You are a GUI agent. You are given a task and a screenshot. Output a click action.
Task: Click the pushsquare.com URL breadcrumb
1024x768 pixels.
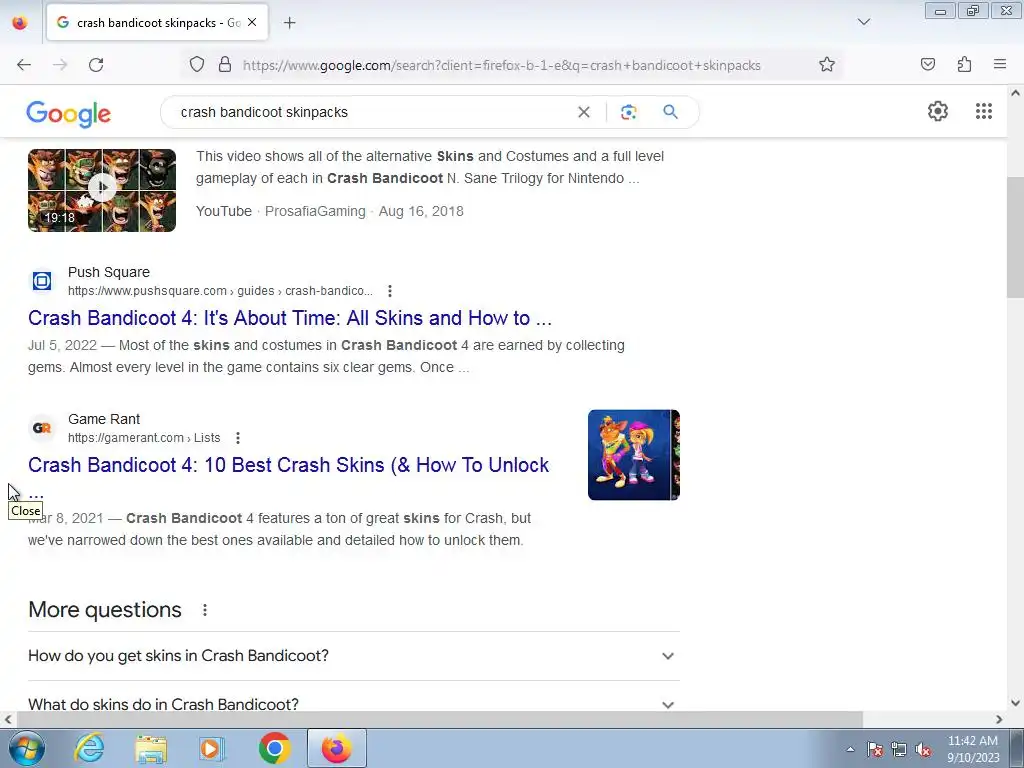coord(220,291)
